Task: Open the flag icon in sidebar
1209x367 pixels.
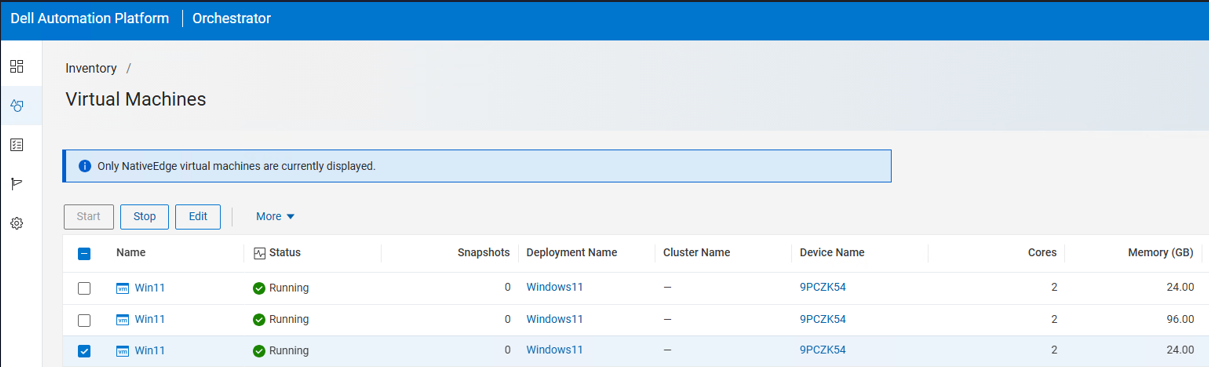Action: point(16,184)
